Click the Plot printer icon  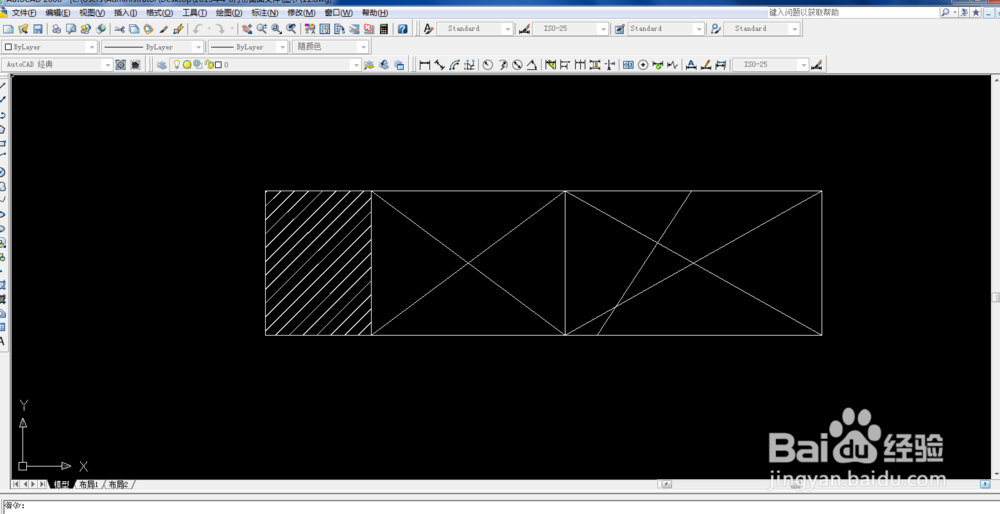pyautogui.click(x=56, y=29)
